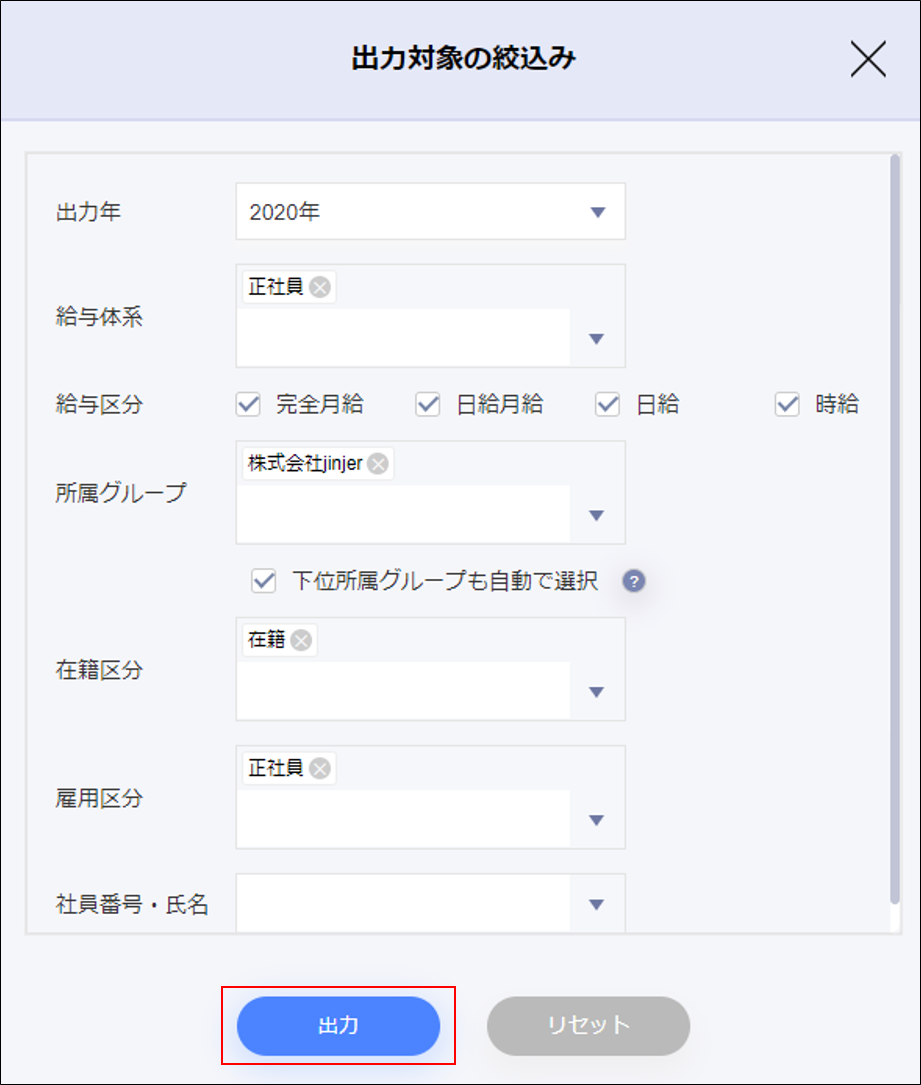Remove the 株式会社jinjer group tag
Screen dimensions: 921x1085
tap(377, 464)
